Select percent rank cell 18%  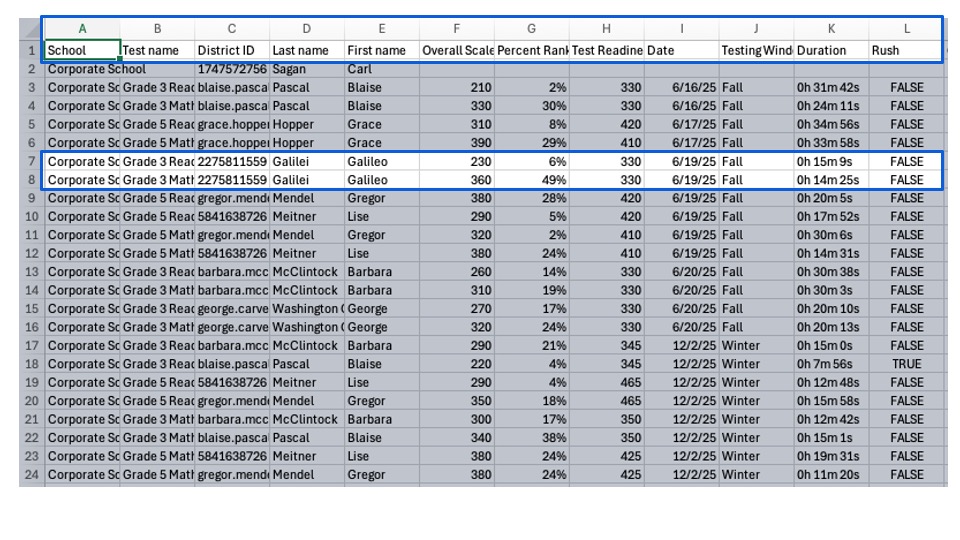531,401
